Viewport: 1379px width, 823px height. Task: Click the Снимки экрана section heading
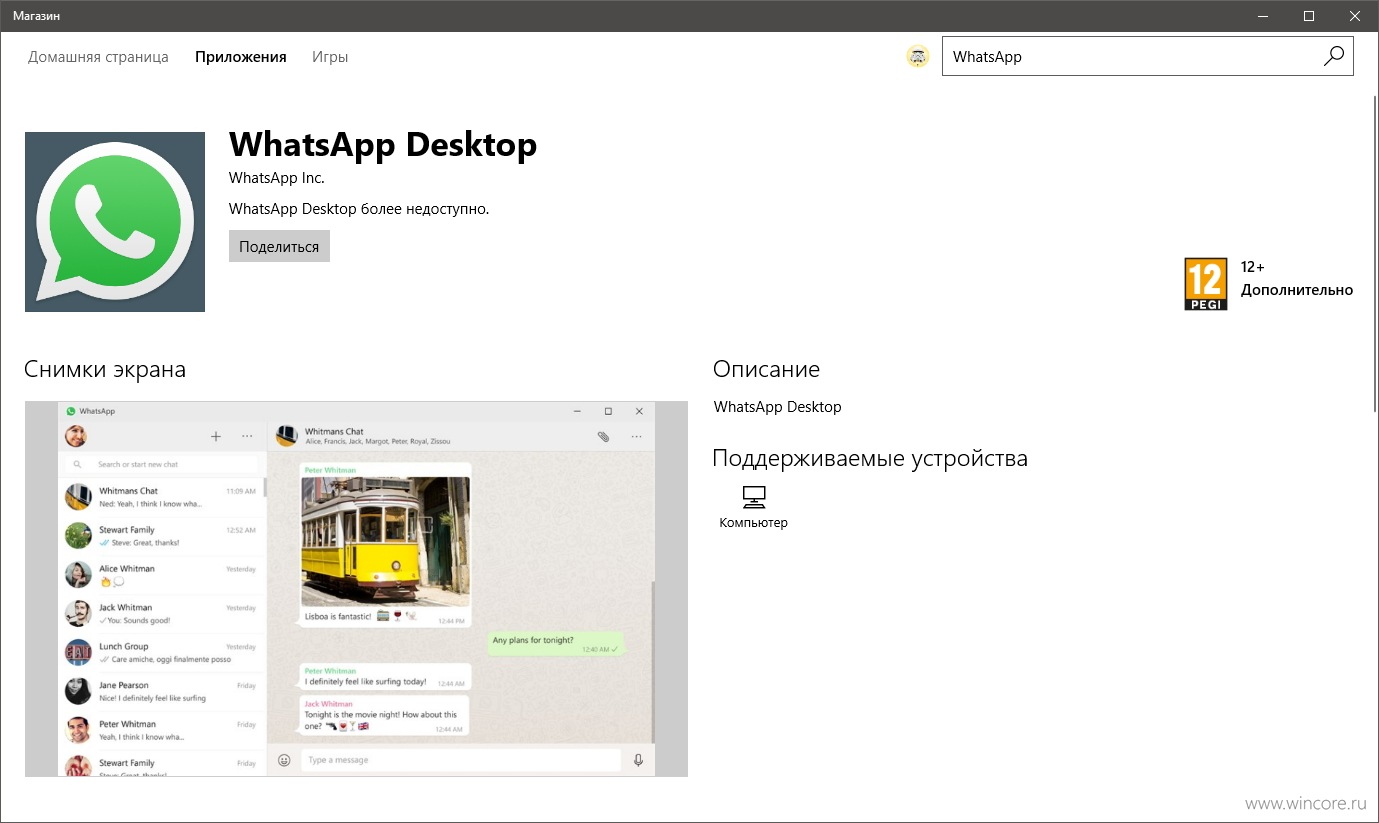(105, 369)
